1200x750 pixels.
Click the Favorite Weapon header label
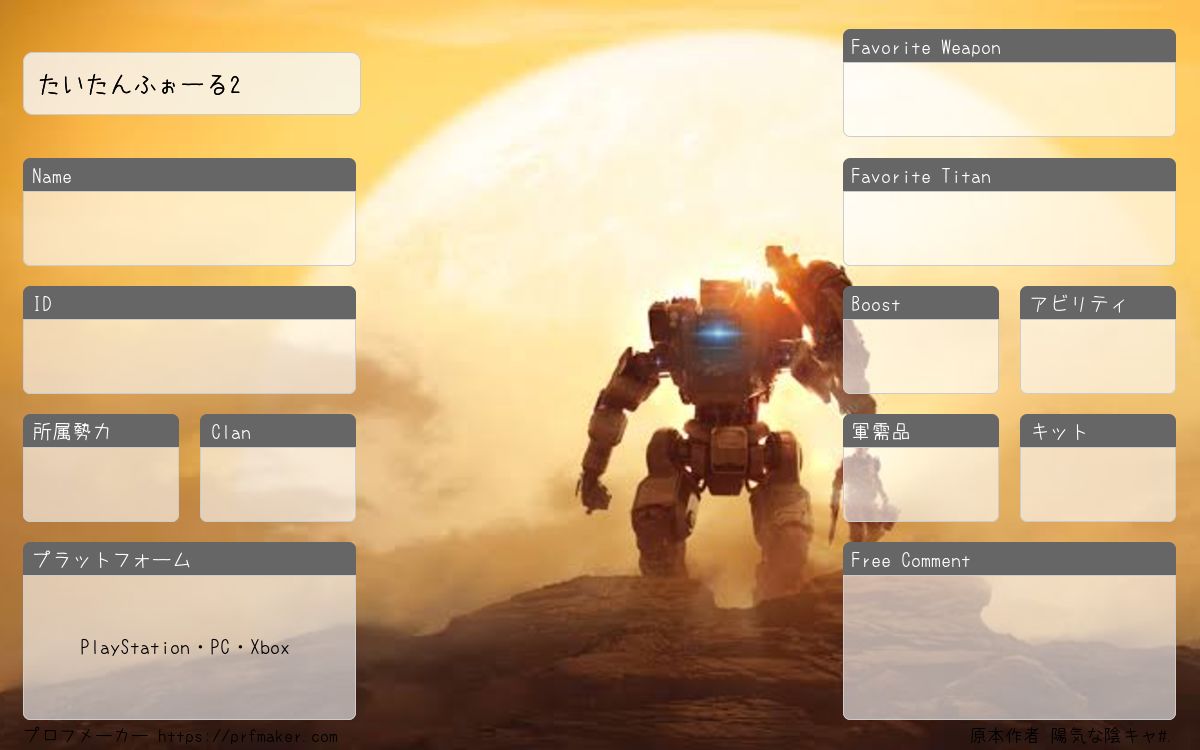coord(926,47)
